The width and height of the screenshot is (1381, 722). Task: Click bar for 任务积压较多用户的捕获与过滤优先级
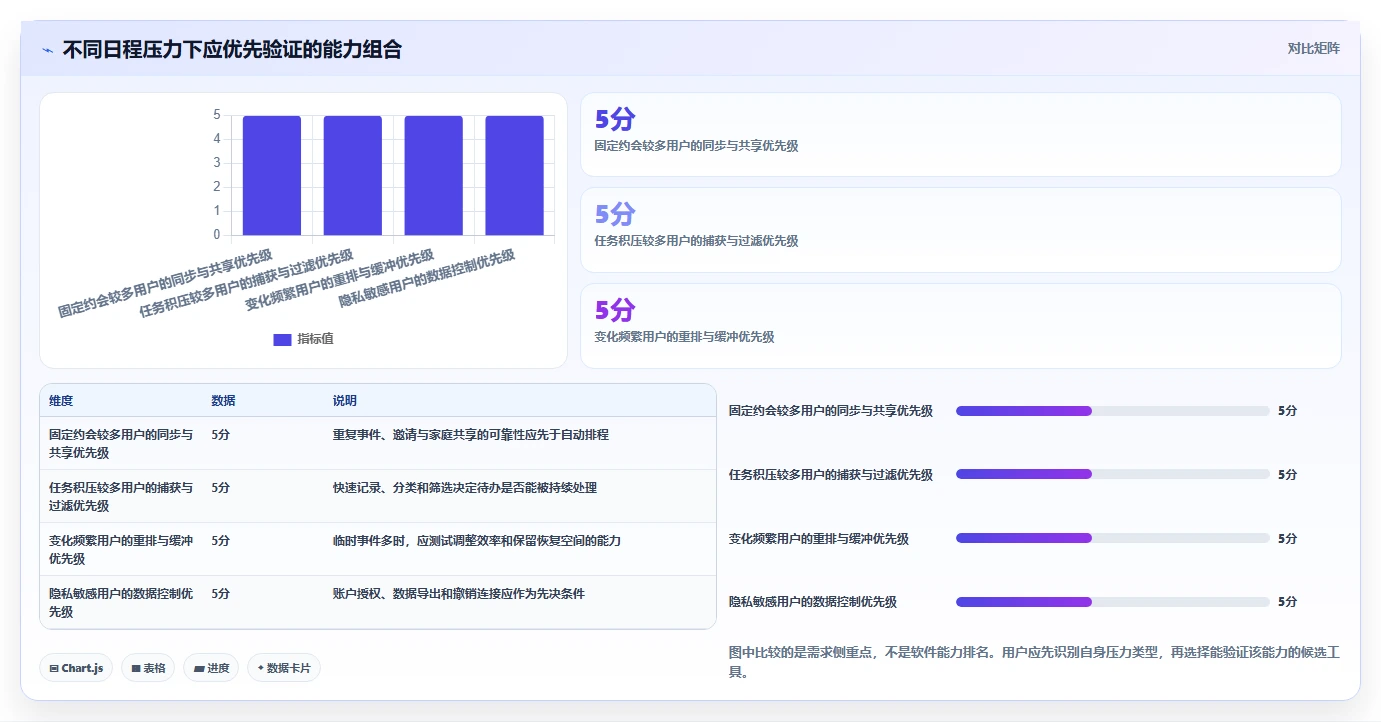(x=353, y=175)
